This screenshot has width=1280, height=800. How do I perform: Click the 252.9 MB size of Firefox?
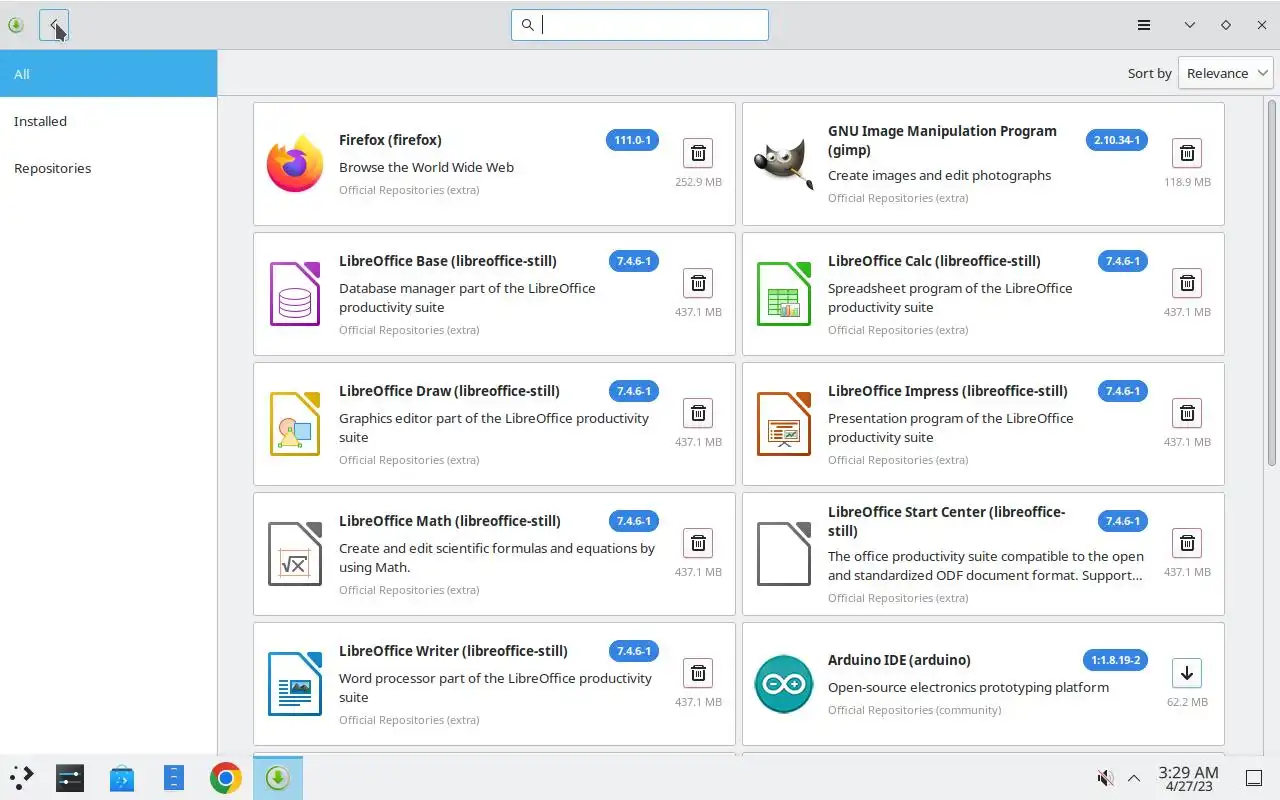point(698,182)
